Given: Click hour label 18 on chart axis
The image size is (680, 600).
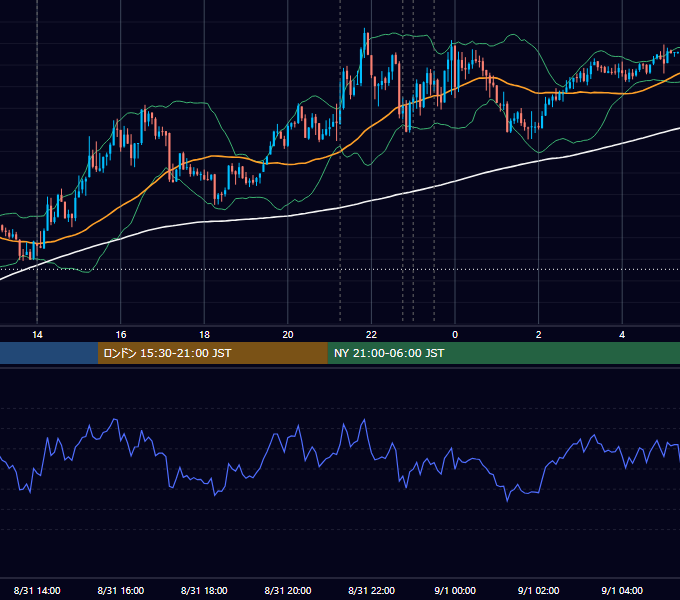Looking at the screenshot, I should pyautogui.click(x=204, y=335).
